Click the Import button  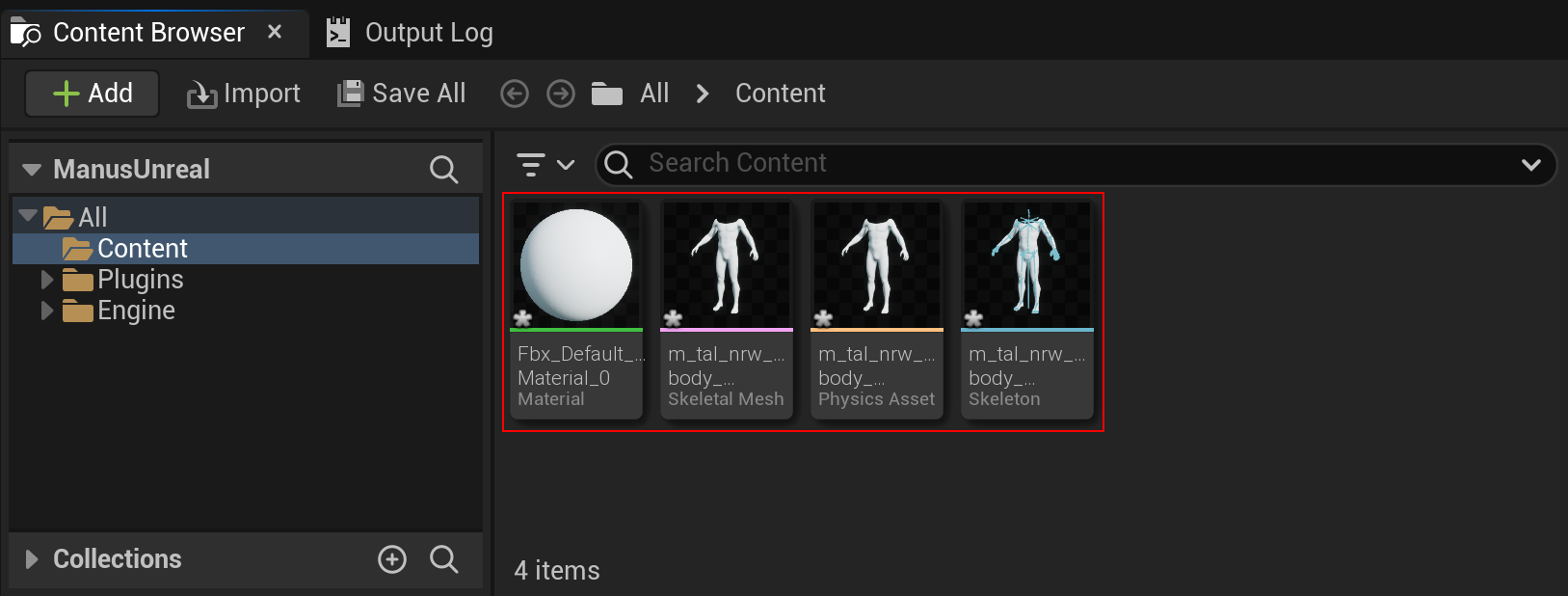tap(244, 94)
